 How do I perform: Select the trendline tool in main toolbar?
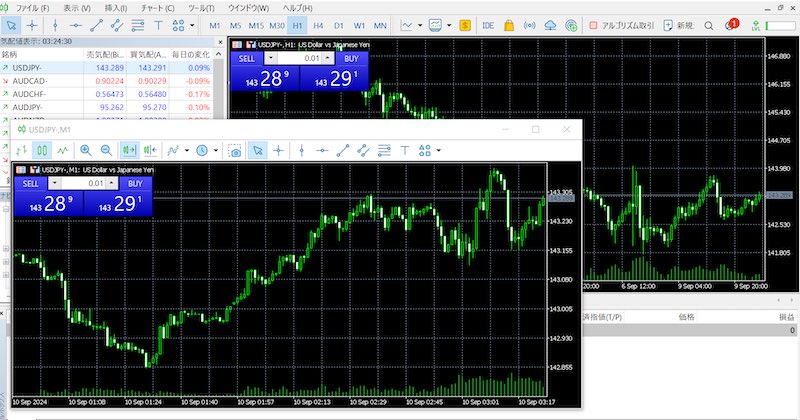click(x=96, y=25)
